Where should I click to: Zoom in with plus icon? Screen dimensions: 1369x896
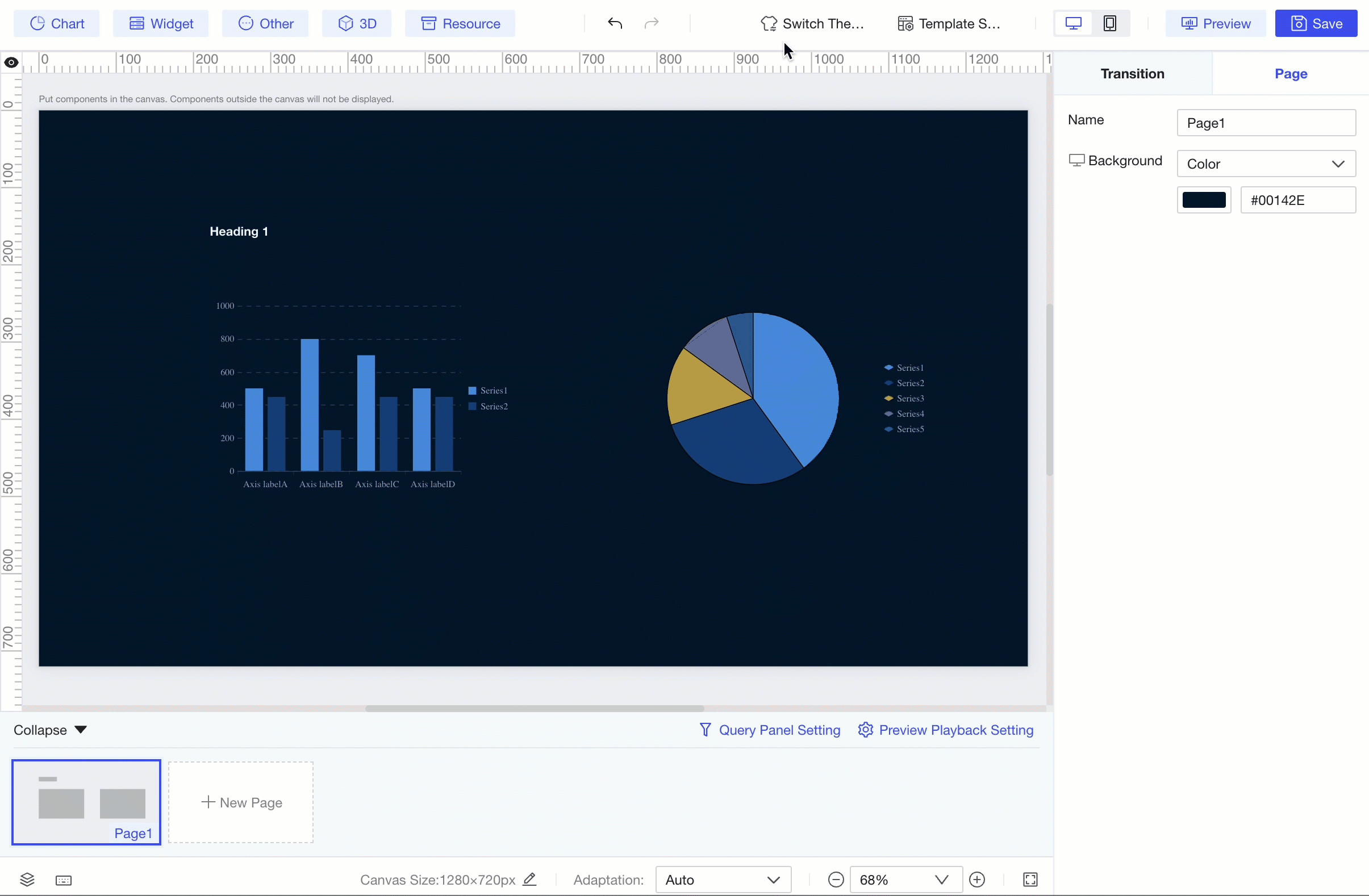(x=977, y=880)
